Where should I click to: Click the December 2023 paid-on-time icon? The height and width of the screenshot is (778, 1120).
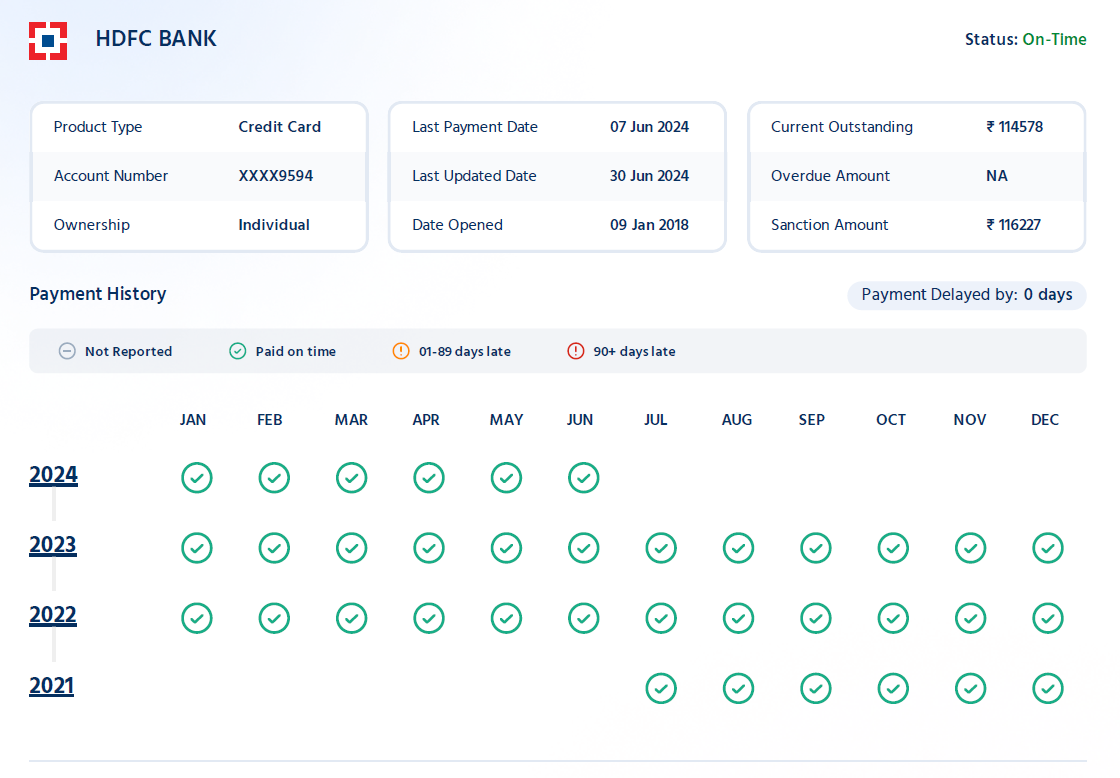pos(1048,548)
